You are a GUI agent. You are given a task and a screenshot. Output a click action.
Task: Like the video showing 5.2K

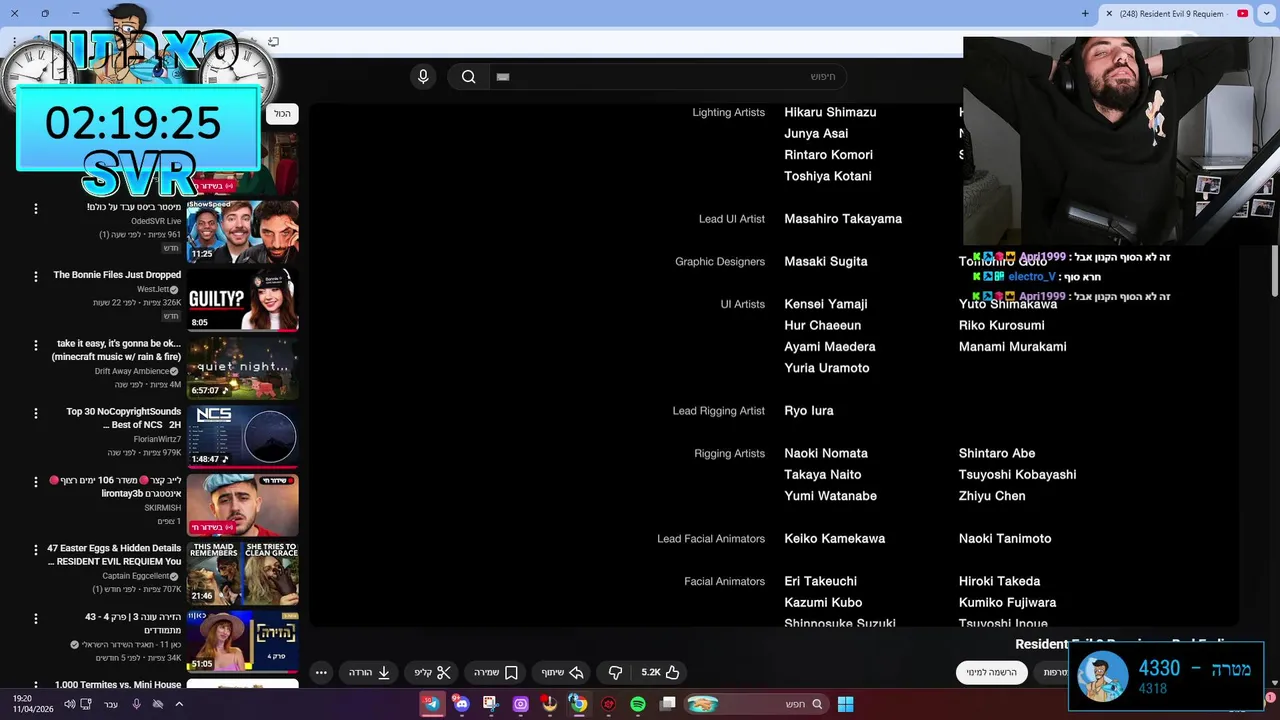click(x=661, y=673)
